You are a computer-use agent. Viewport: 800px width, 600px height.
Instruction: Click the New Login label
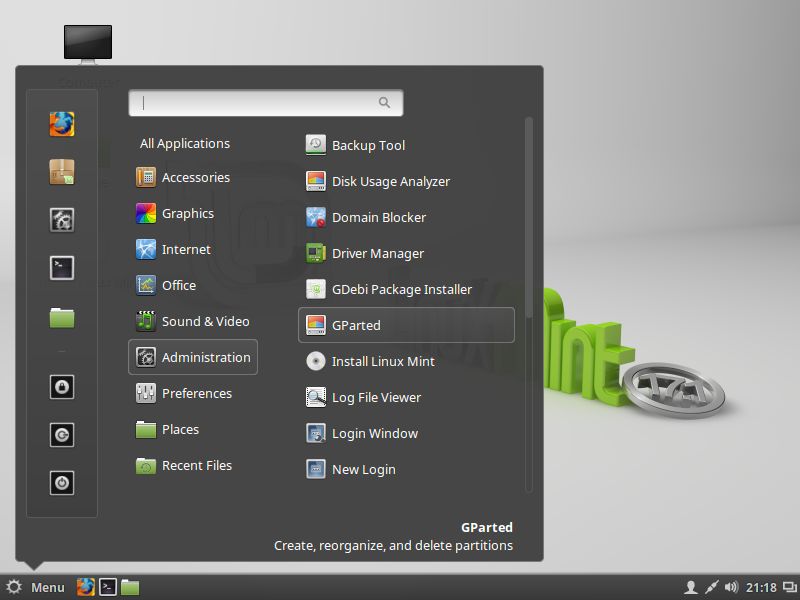pos(364,470)
